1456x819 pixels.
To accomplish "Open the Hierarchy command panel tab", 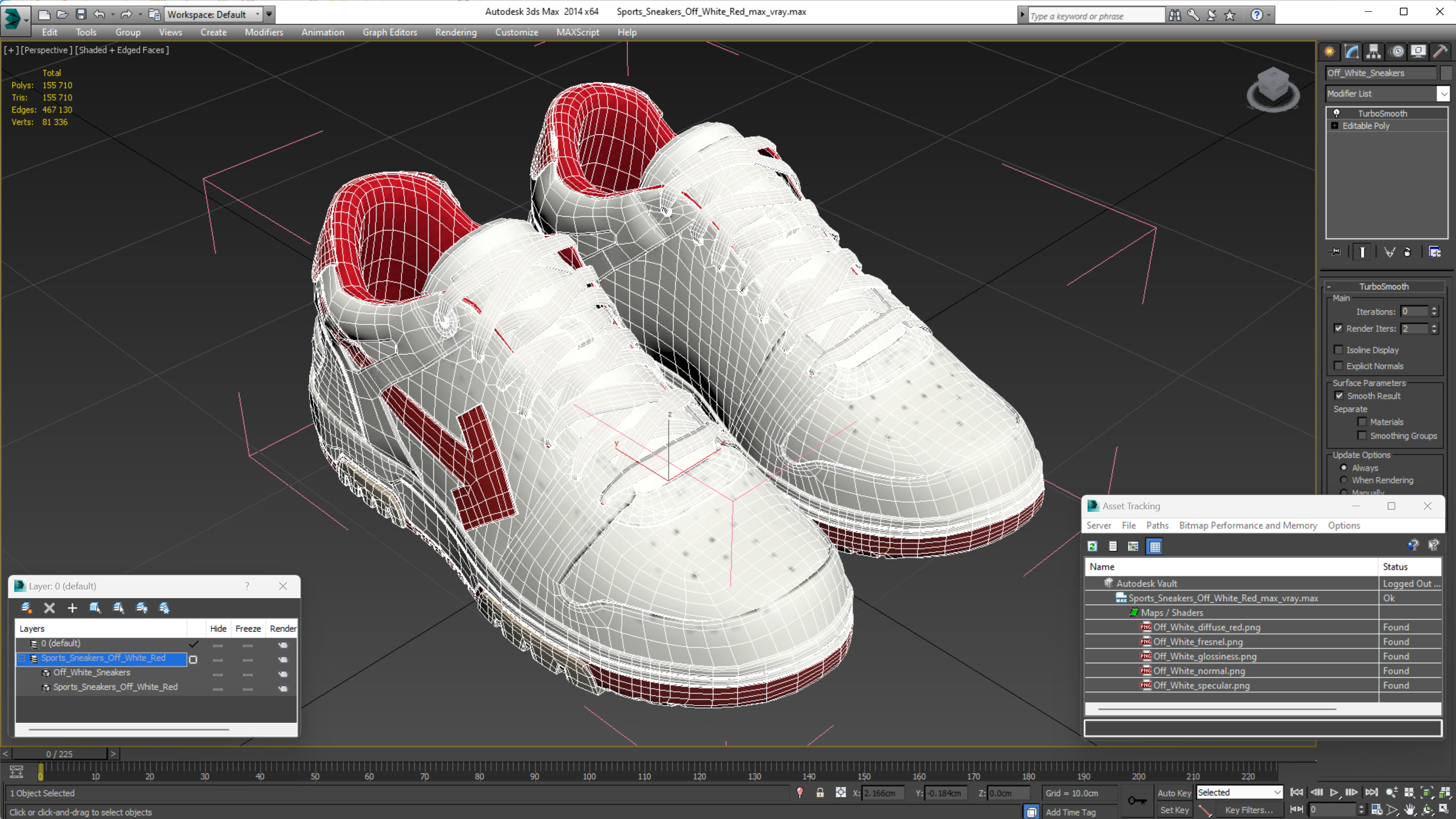I will 1373,52.
